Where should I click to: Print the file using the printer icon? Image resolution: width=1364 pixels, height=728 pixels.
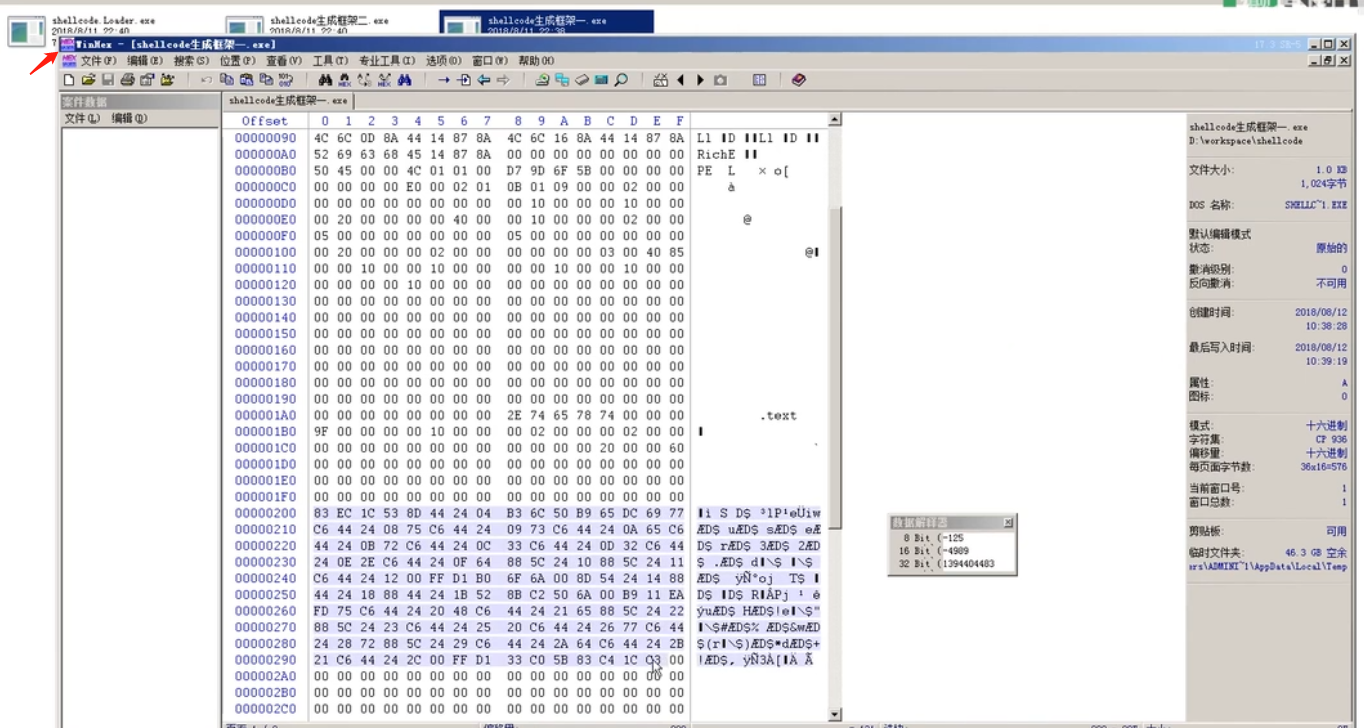click(x=127, y=80)
